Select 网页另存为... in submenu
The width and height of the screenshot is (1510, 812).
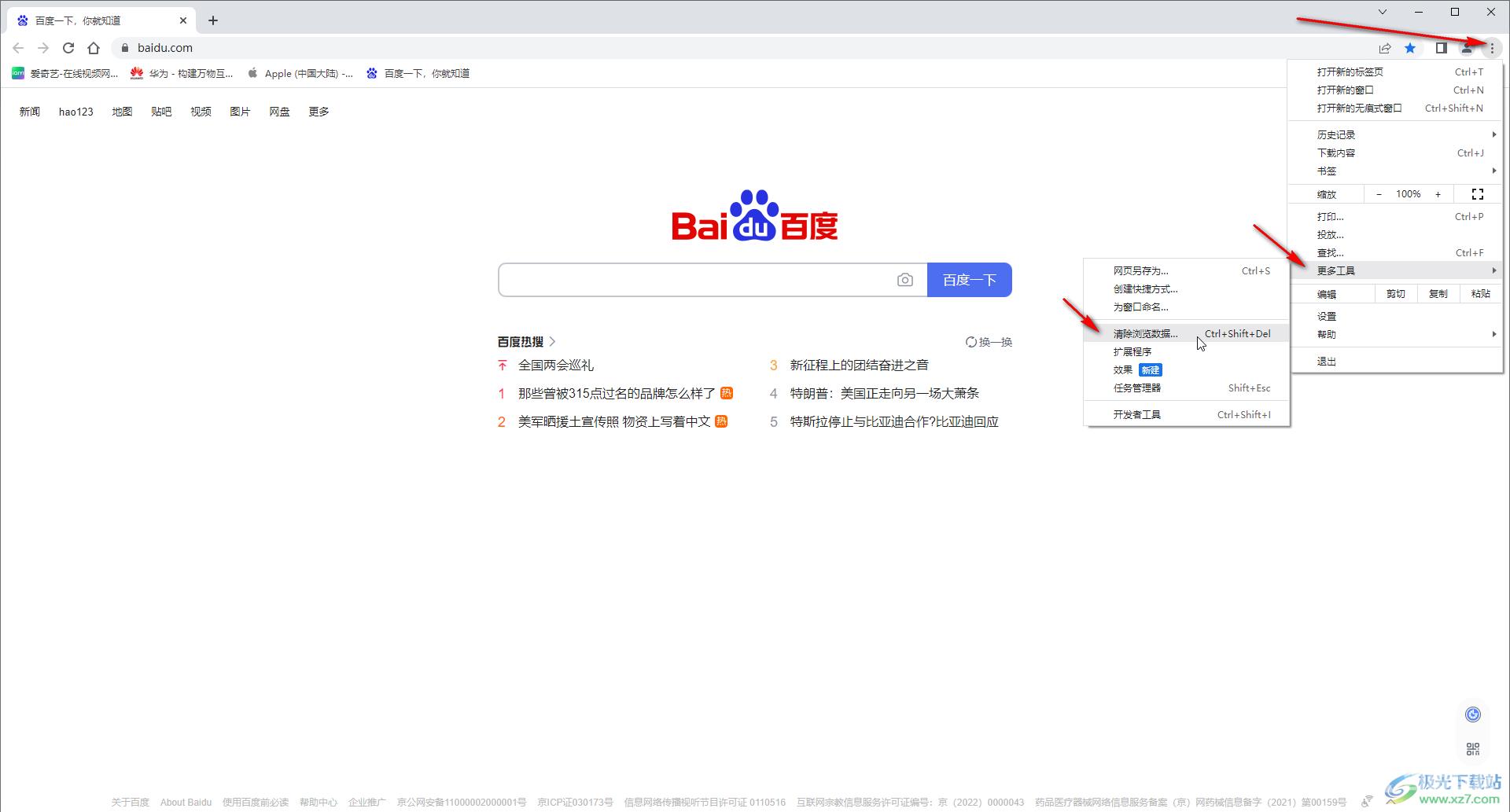click(1187, 270)
